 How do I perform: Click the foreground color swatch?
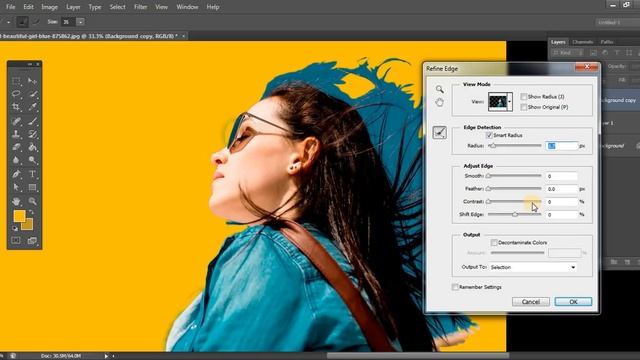[x=19, y=216]
